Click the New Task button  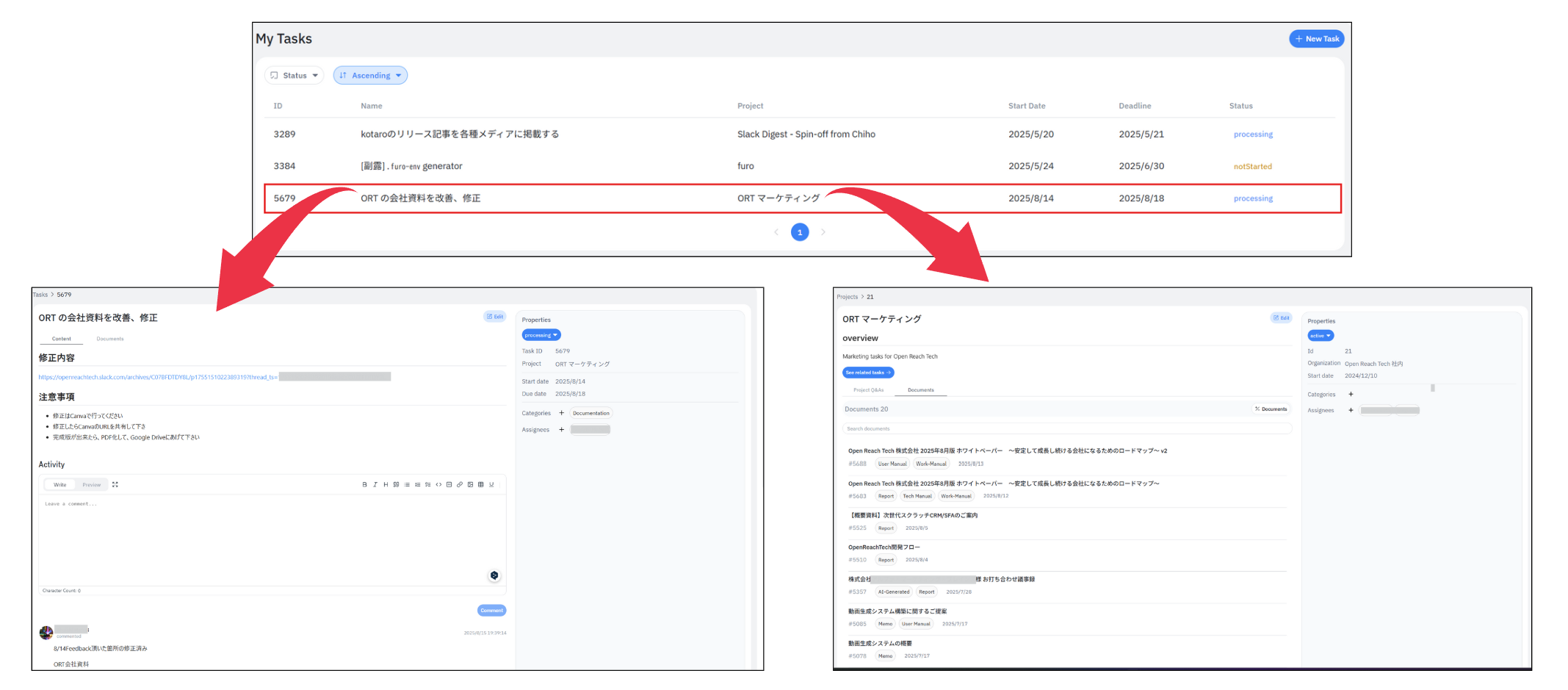click(x=1316, y=39)
